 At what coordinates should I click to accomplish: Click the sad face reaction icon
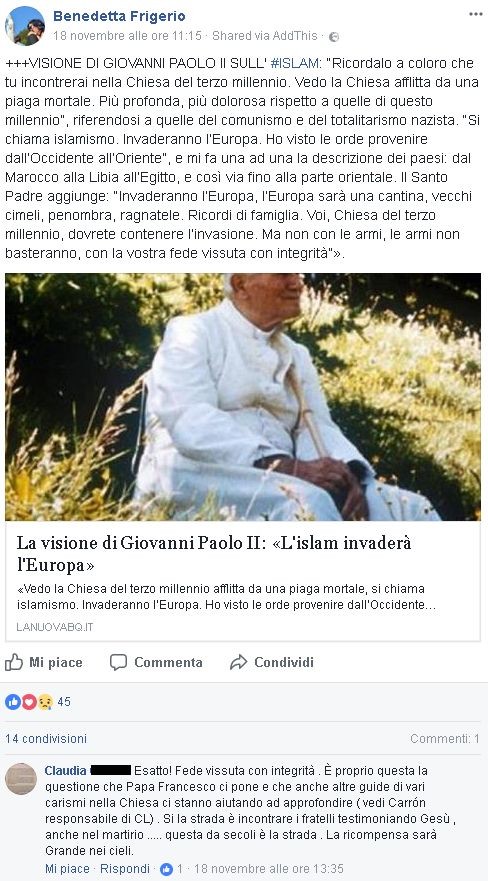point(45,701)
